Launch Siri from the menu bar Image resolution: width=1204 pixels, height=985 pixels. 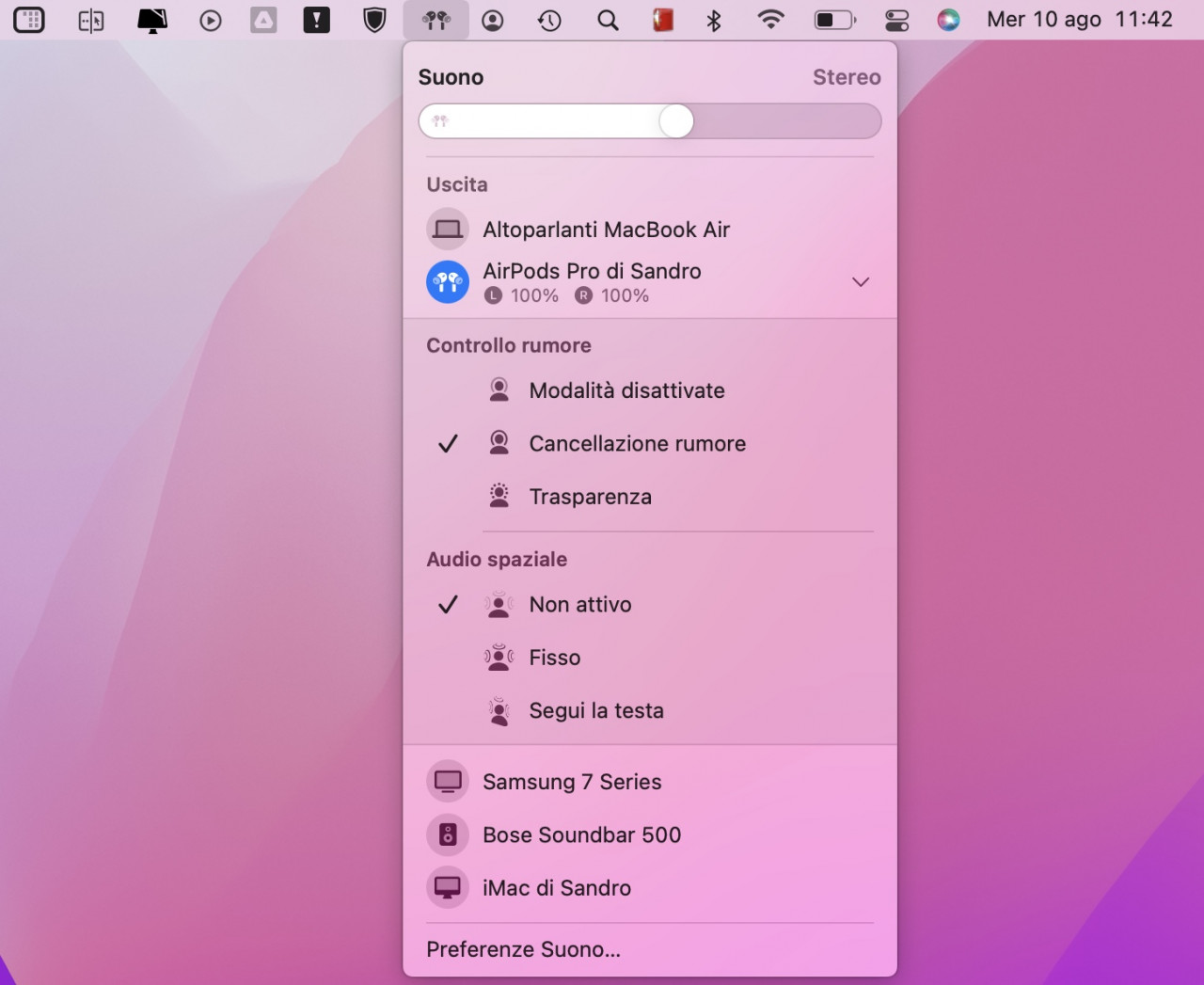(948, 20)
